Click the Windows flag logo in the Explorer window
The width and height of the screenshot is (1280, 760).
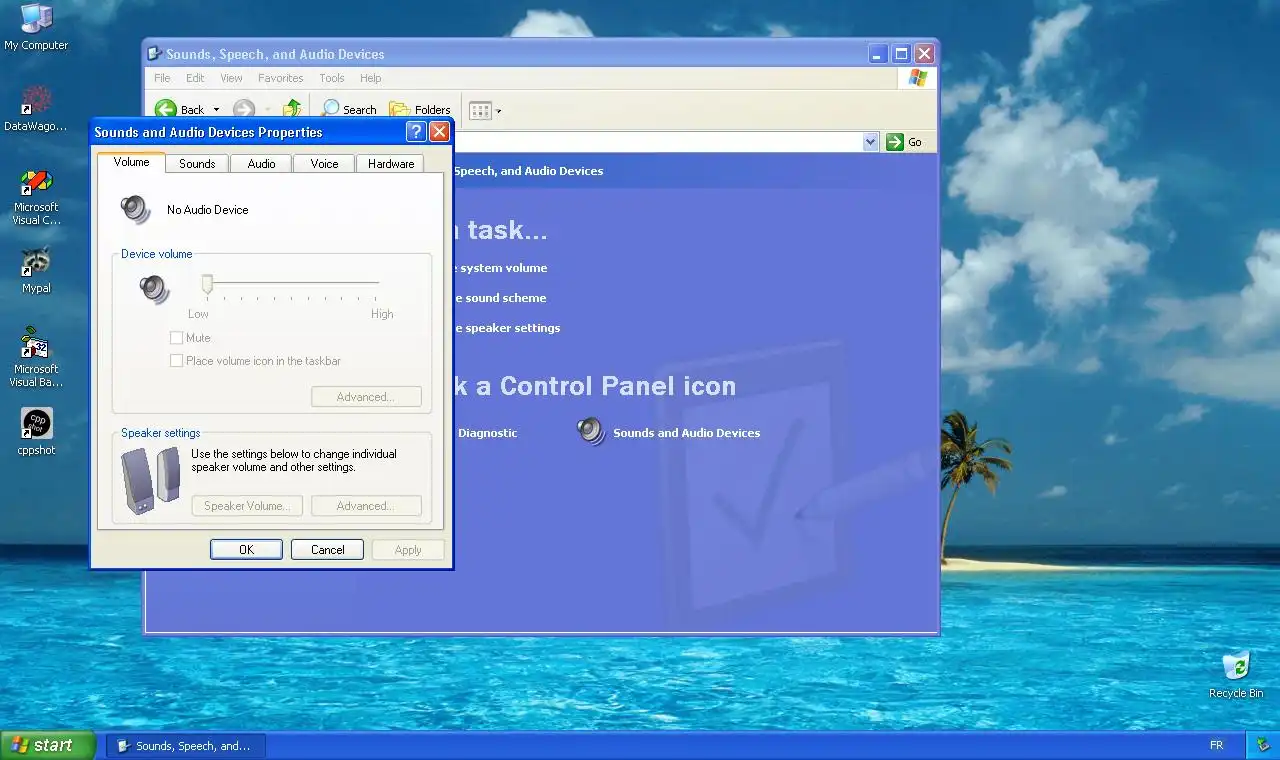(918, 77)
